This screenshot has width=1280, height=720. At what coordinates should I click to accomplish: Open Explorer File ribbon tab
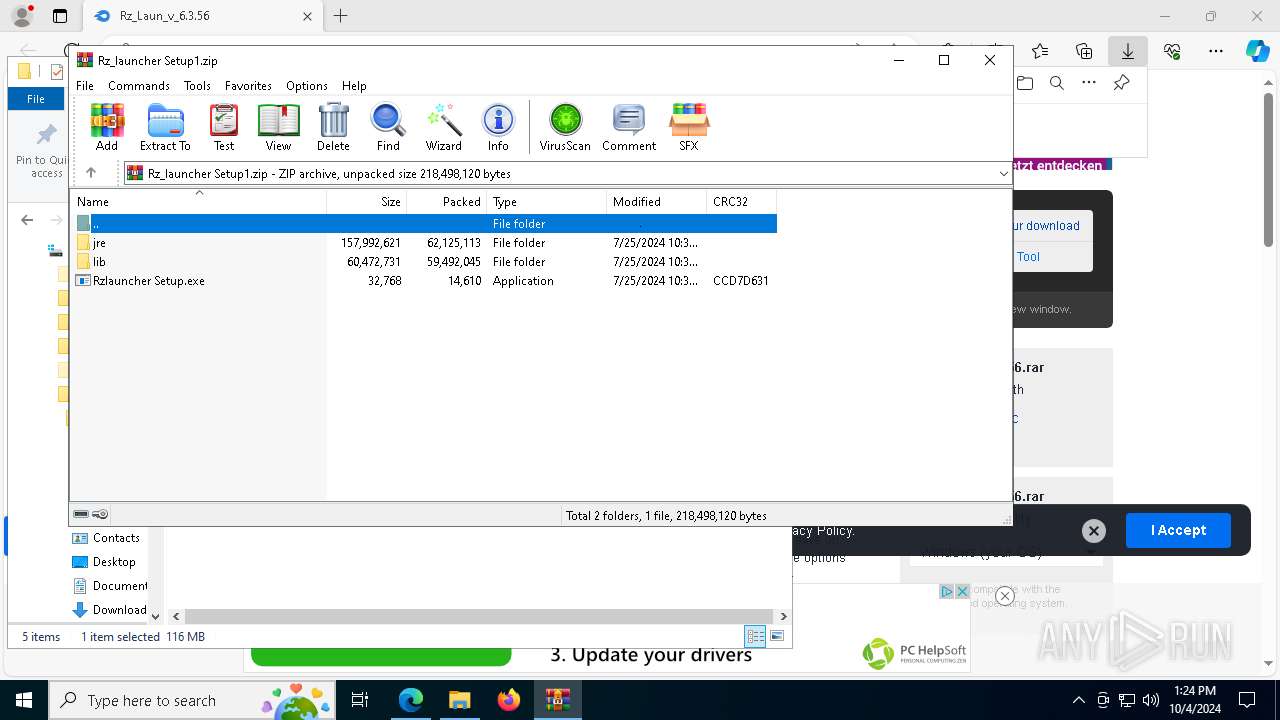(x=36, y=99)
